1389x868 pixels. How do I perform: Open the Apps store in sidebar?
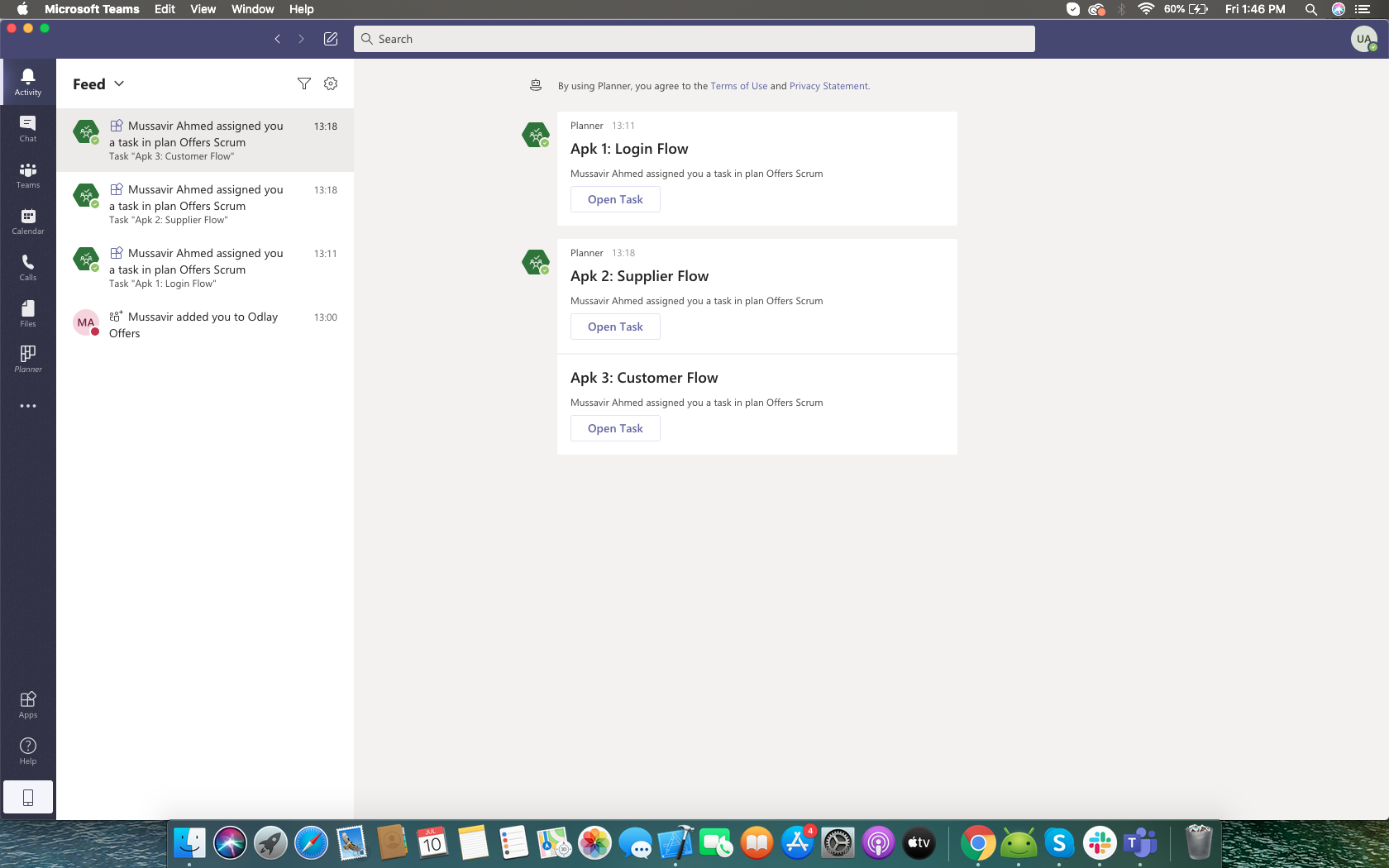(x=27, y=704)
